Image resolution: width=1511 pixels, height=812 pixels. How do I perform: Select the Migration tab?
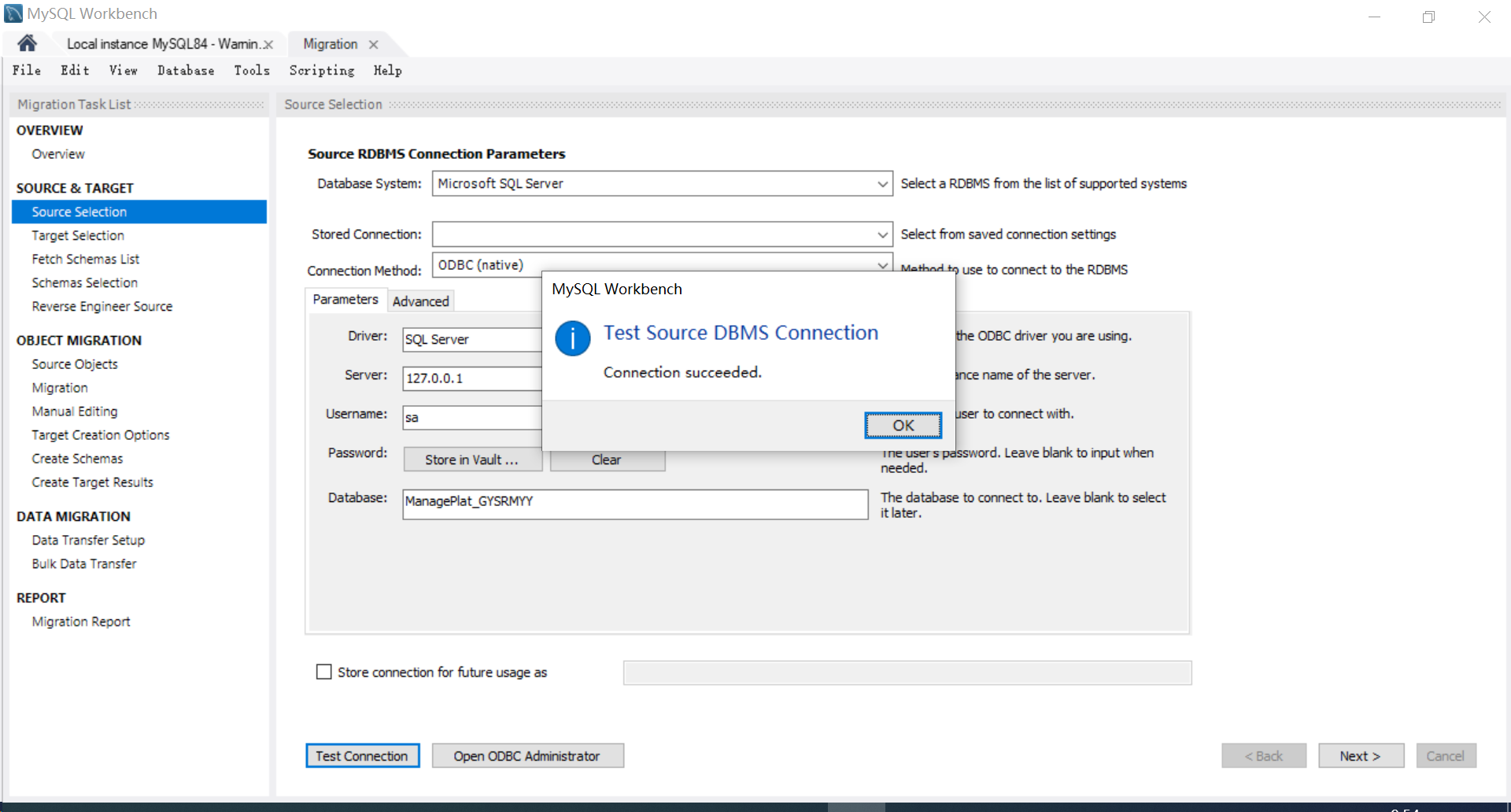click(x=331, y=44)
